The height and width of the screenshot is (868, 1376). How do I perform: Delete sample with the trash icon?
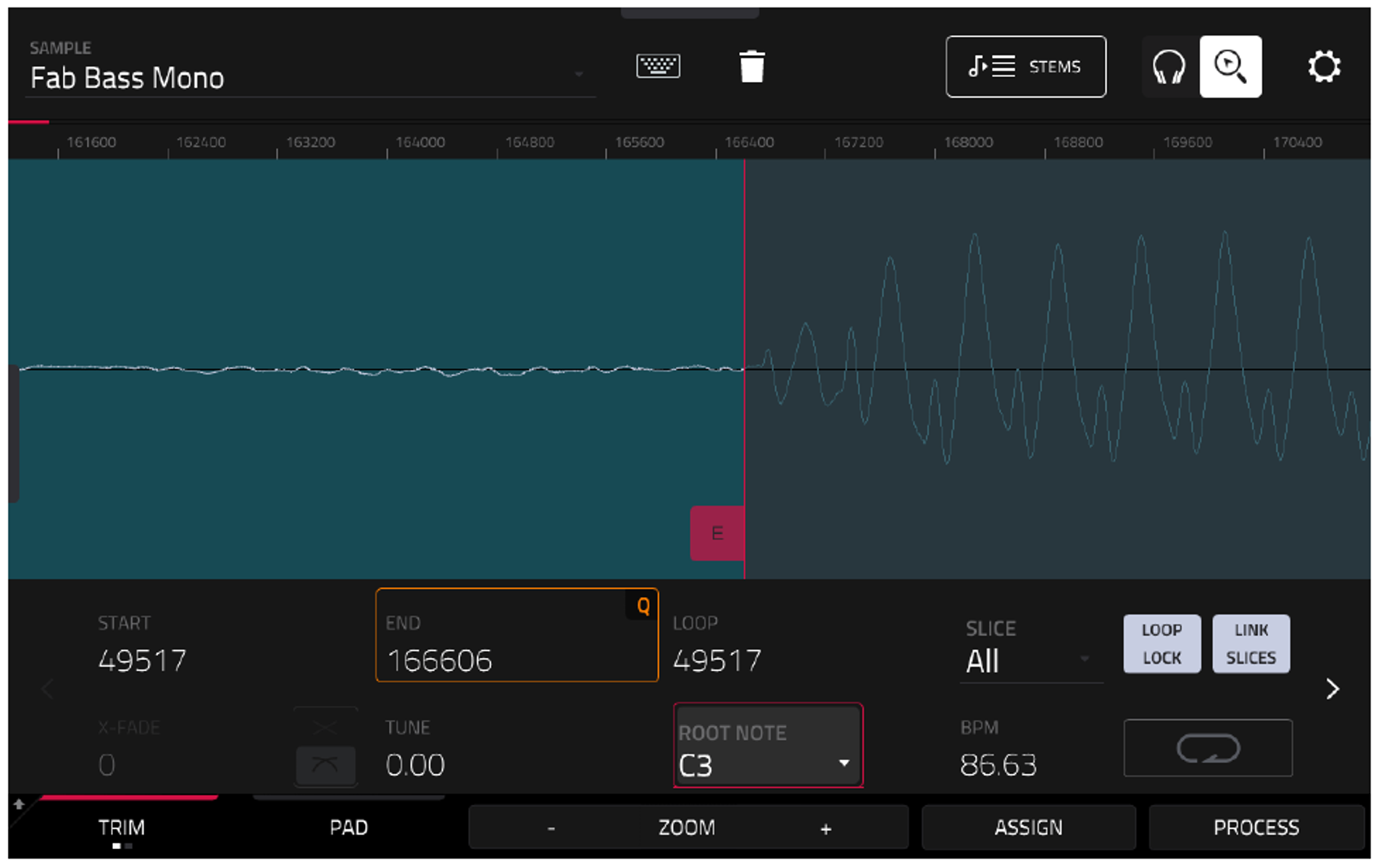tap(751, 66)
